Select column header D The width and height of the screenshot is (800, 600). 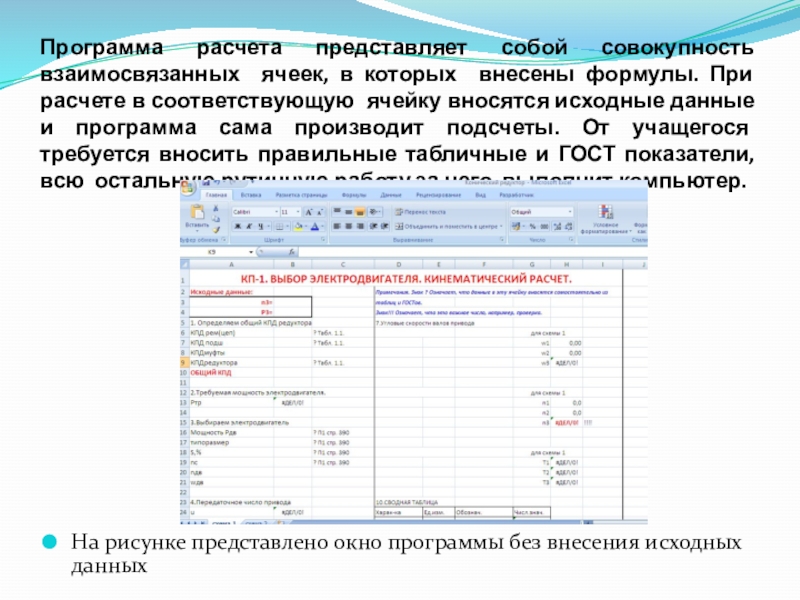pos(398,264)
